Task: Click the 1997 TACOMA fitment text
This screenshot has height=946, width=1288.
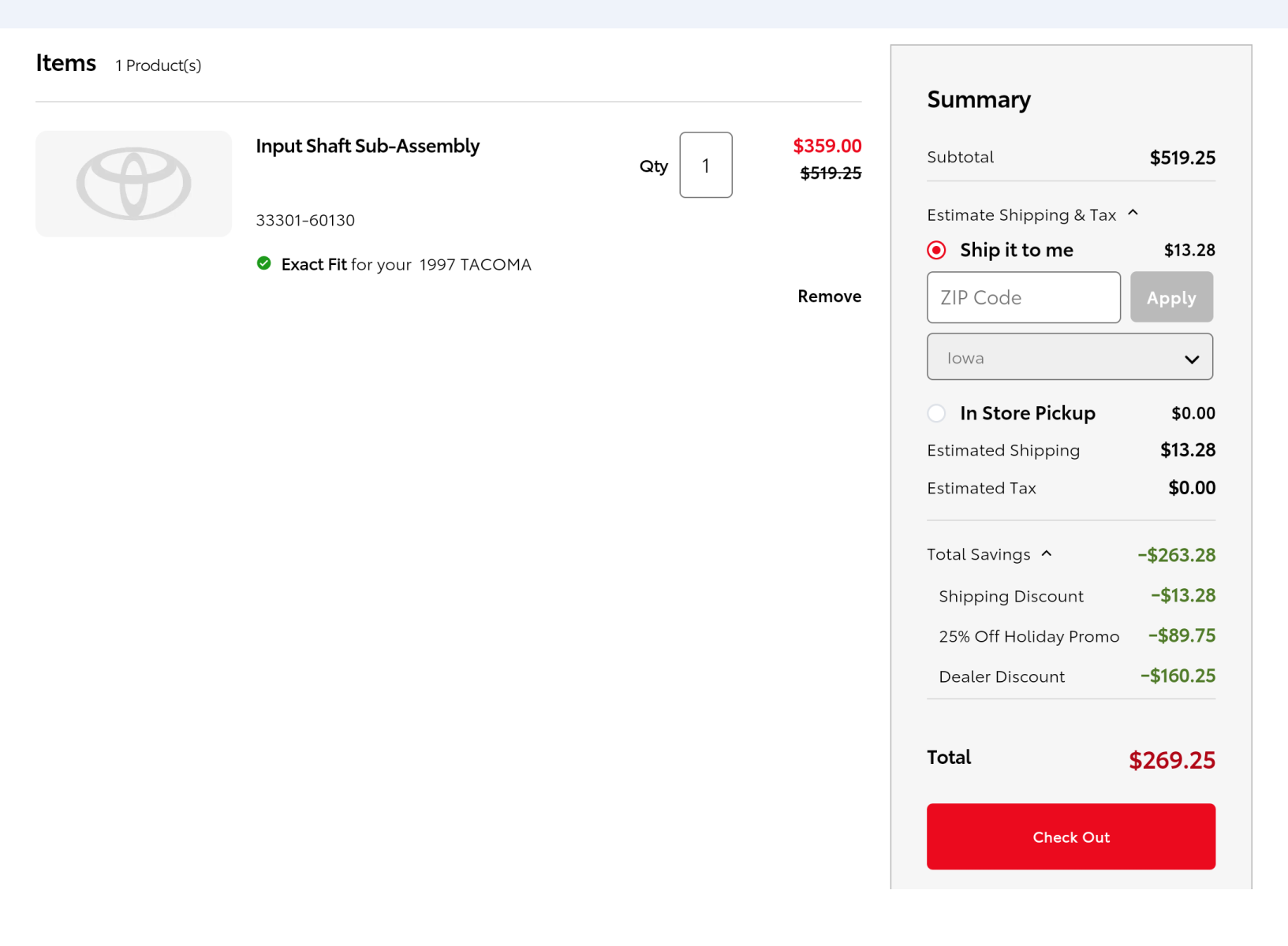Action: (475, 264)
